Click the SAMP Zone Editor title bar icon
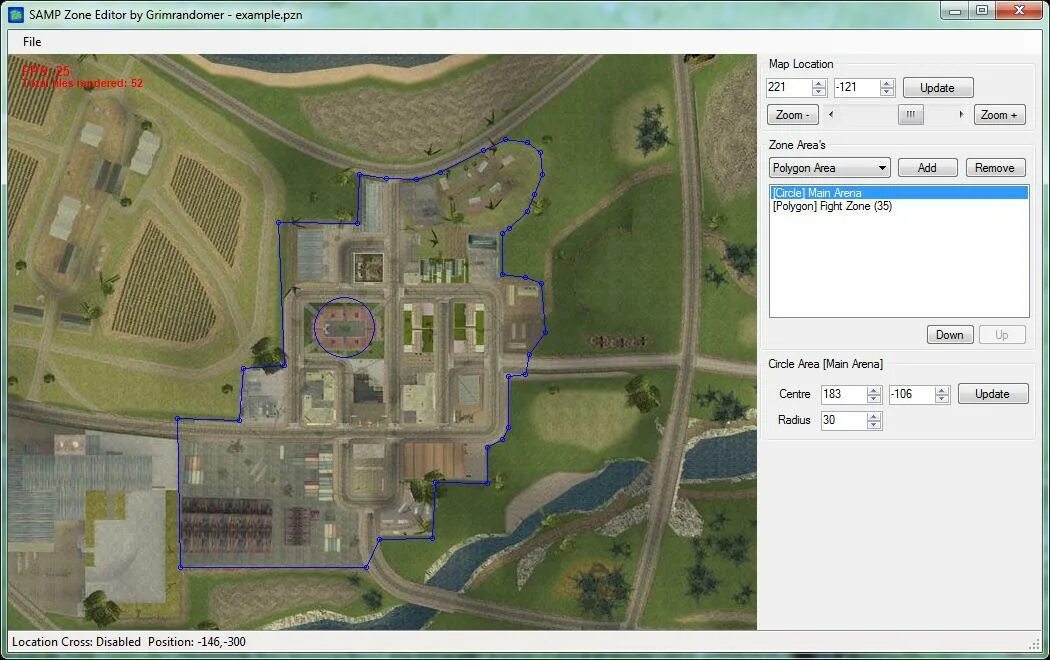Viewport: 1050px width, 660px height. tap(16, 14)
